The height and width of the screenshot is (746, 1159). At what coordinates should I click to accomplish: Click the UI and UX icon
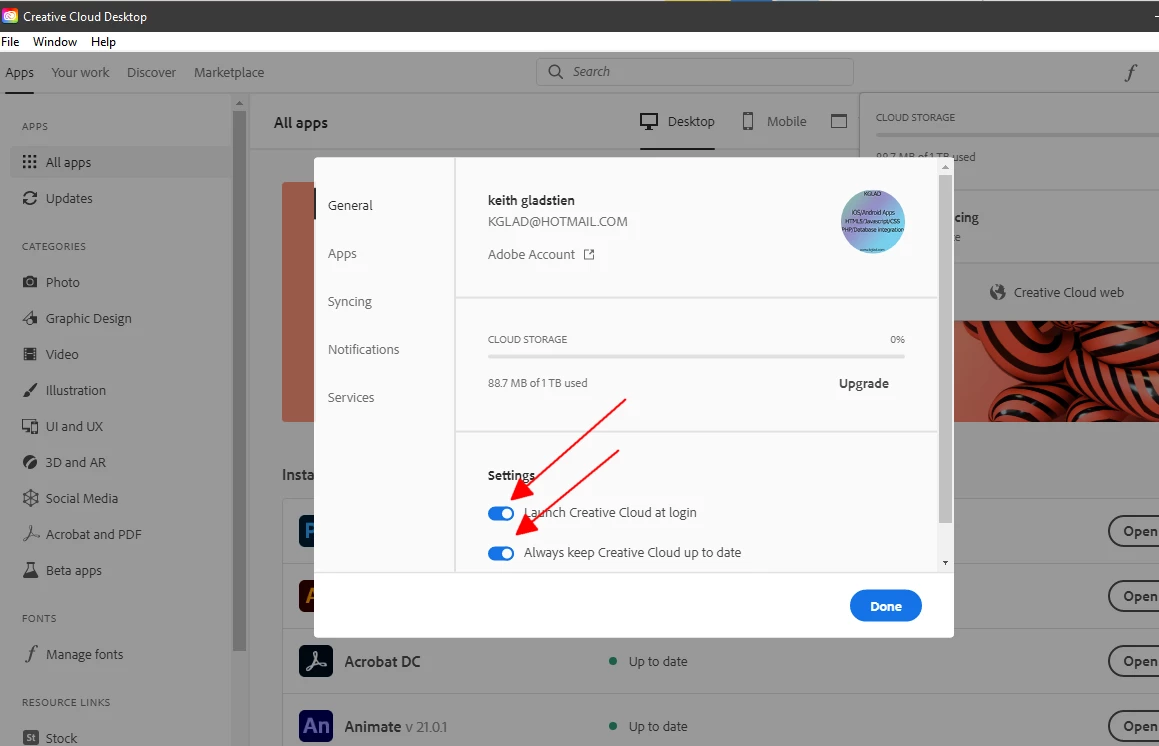click(30, 426)
